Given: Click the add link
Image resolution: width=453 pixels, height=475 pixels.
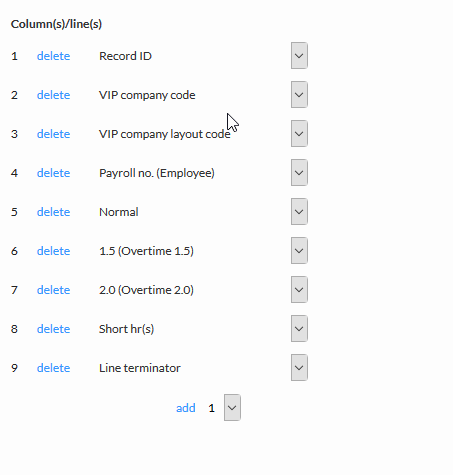Looking at the screenshot, I should 186,408.
